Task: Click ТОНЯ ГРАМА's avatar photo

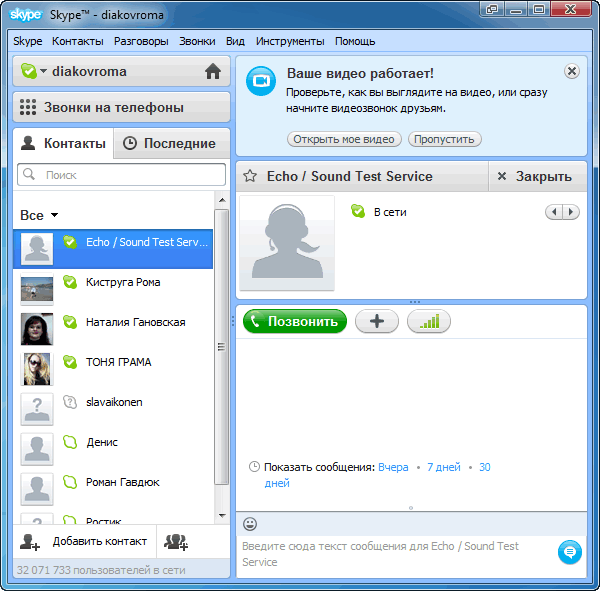Action: (x=37, y=369)
